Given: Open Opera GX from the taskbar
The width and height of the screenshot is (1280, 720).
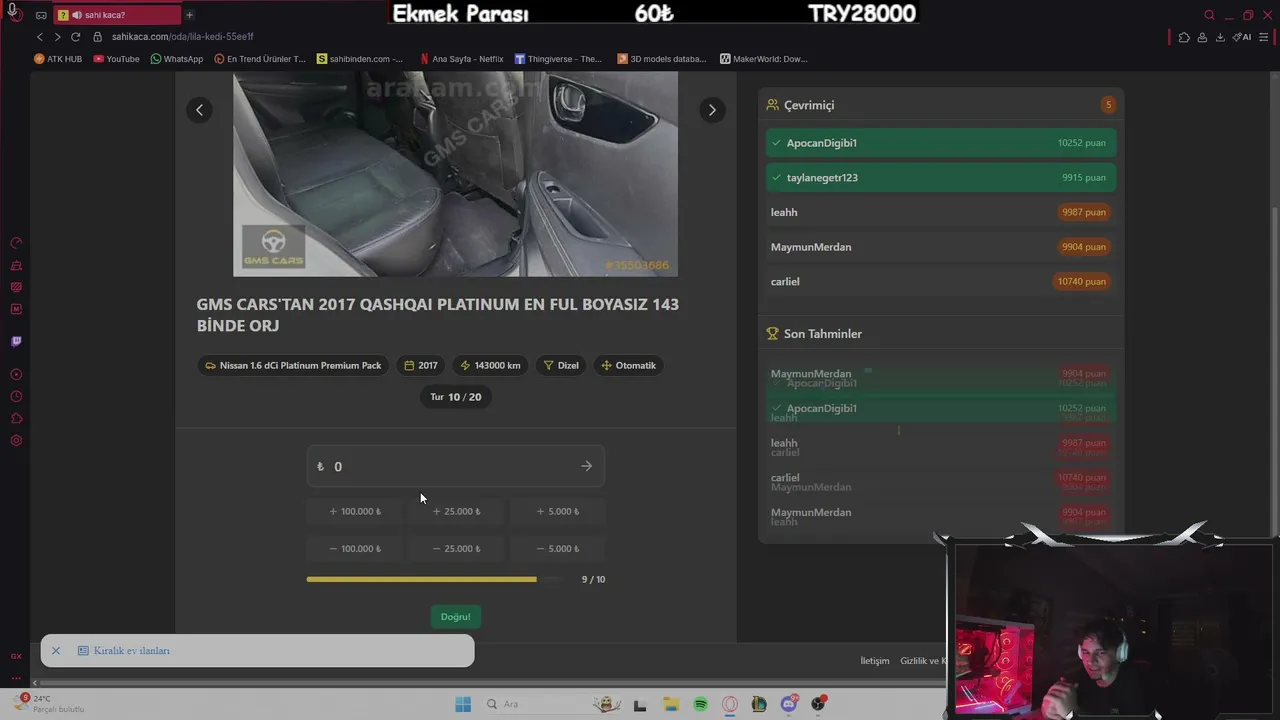Looking at the screenshot, I should pyautogui.click(x=730, y=704).
